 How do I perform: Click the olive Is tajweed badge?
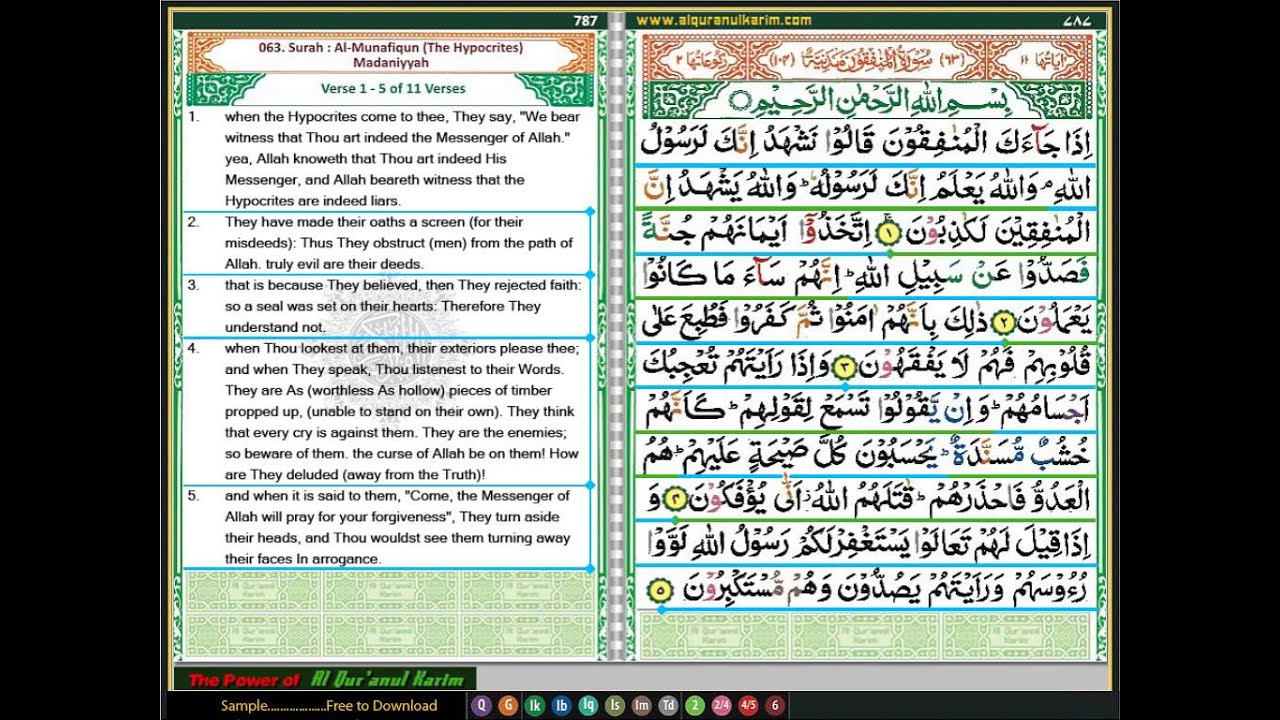pos(615,705)
